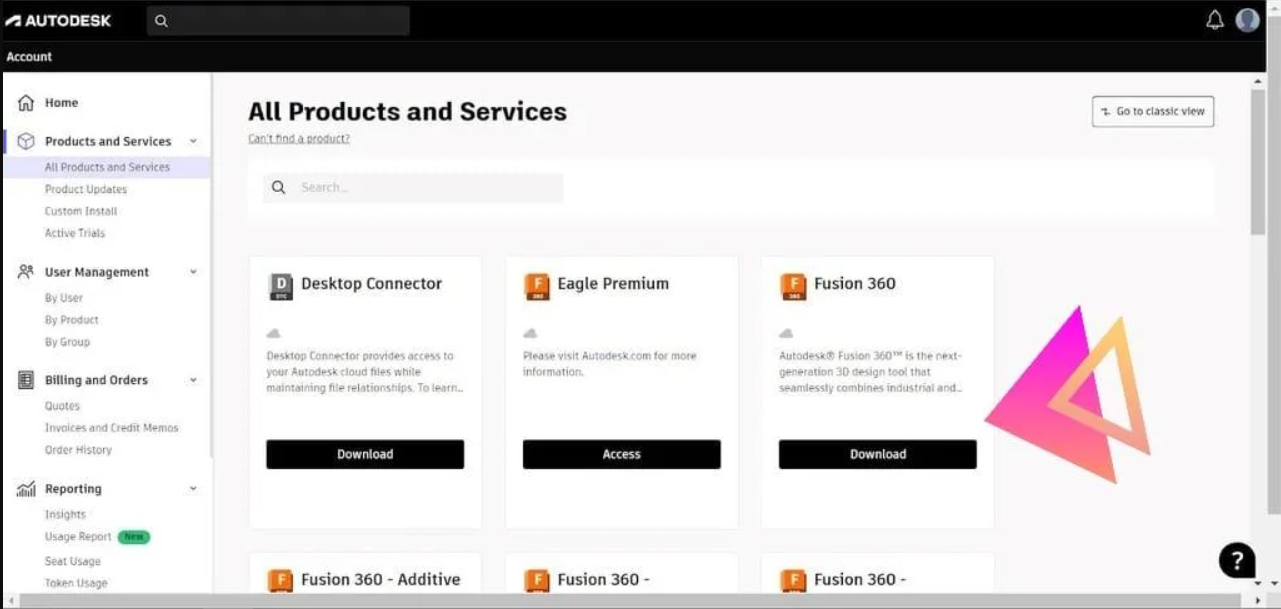The image size is (1281, 609).
Task: Click the Reporting chart icon
Action: [x=26, y=489]
